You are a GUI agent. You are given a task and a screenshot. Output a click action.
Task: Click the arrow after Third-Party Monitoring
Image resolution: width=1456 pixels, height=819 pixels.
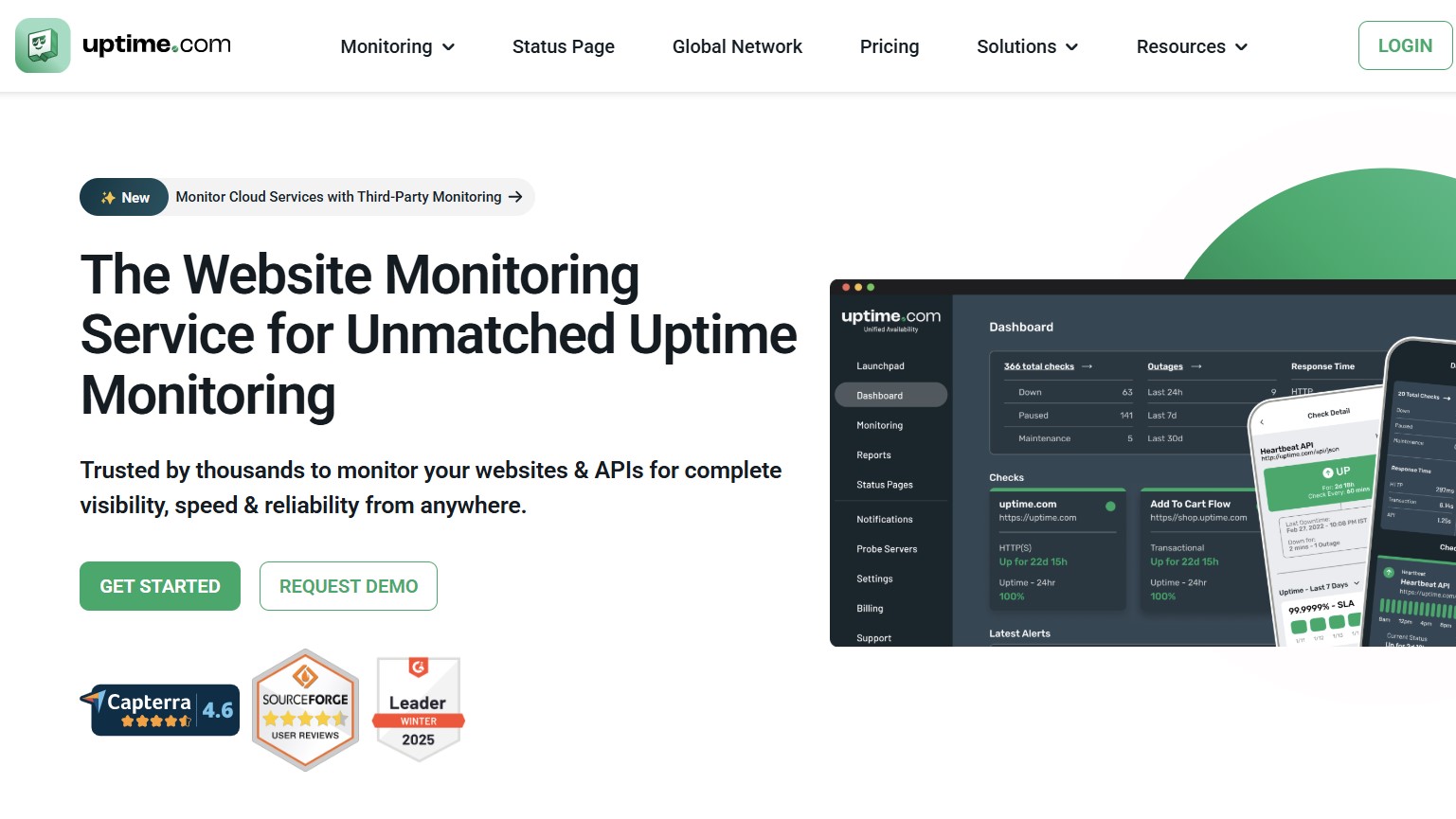(x=515, y=197)
